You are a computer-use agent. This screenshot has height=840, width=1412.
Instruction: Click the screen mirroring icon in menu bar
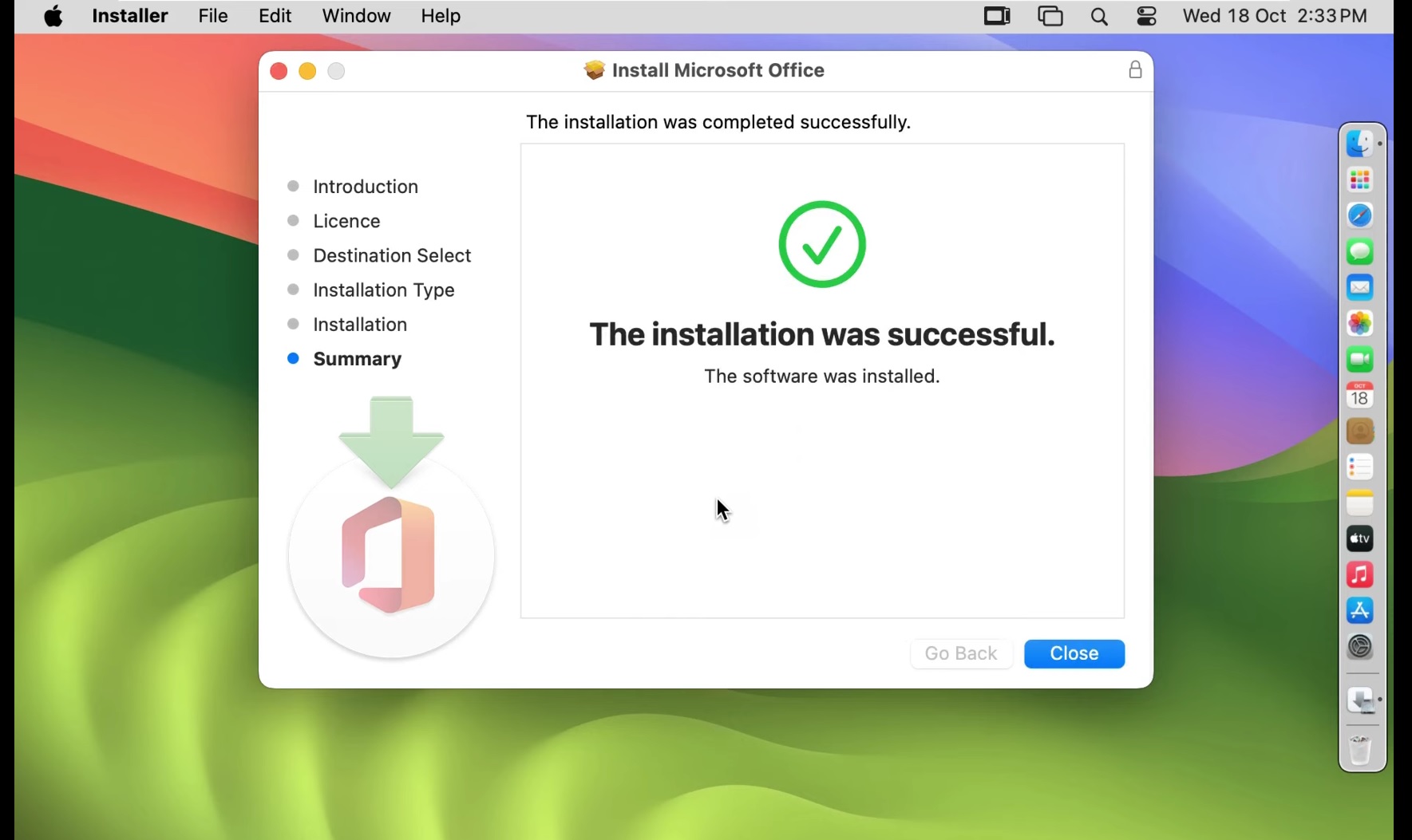[1051, 16]
